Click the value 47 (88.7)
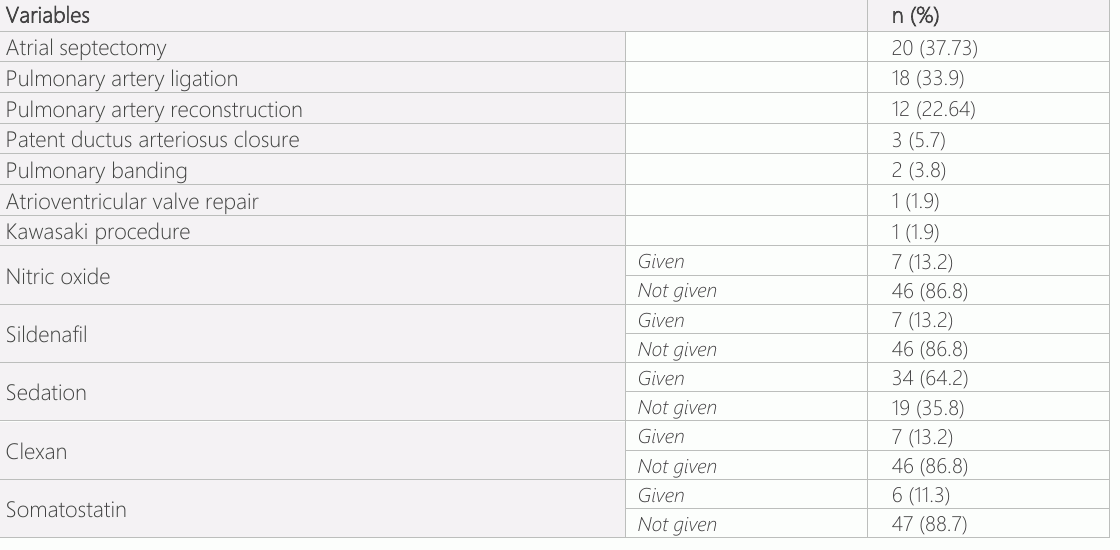 (929, 524)
